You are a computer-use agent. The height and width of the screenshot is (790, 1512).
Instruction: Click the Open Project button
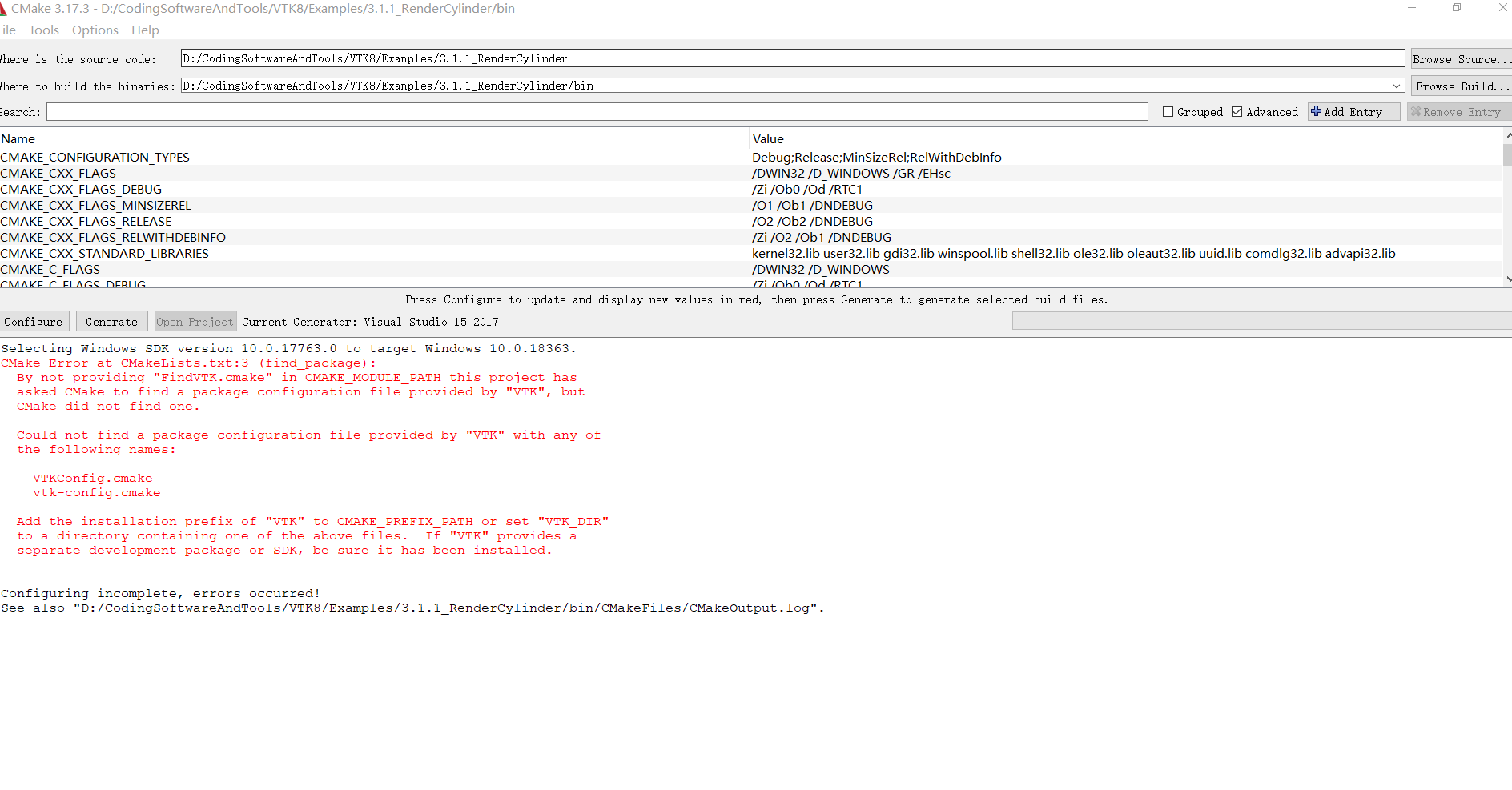[195, 322]
